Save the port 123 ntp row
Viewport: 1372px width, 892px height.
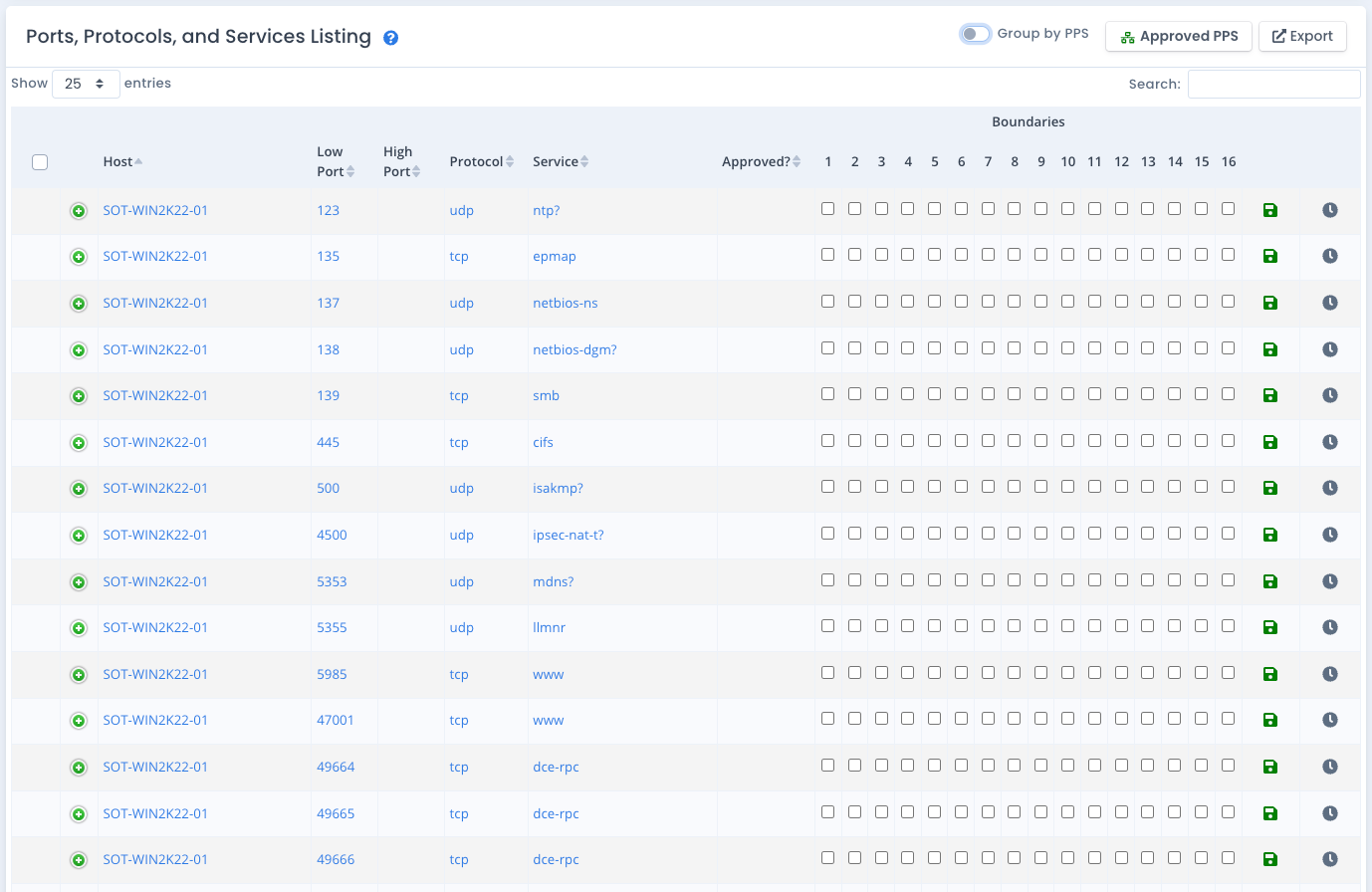tap(1270, 210)
